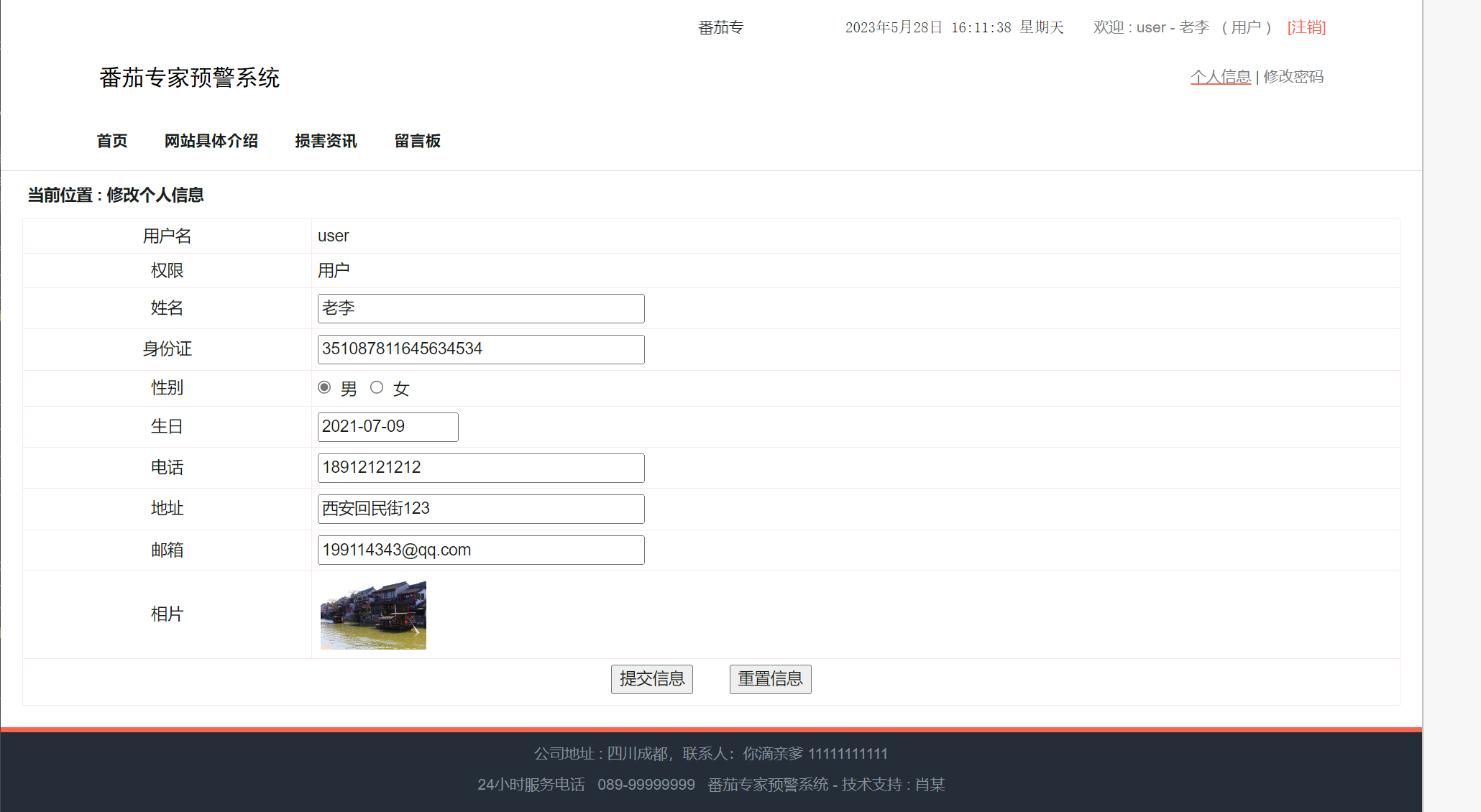The image size is (1481, 812).
Task: Focus the 身份证 ID number field
Action: [x=480, y=349]
